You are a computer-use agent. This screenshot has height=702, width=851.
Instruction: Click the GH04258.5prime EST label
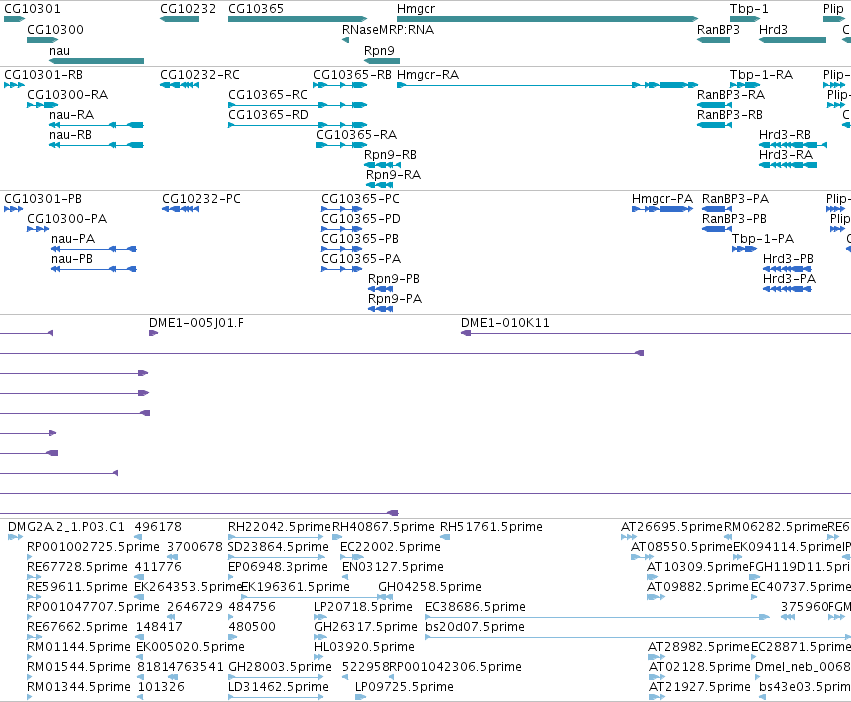click(430, 587)
